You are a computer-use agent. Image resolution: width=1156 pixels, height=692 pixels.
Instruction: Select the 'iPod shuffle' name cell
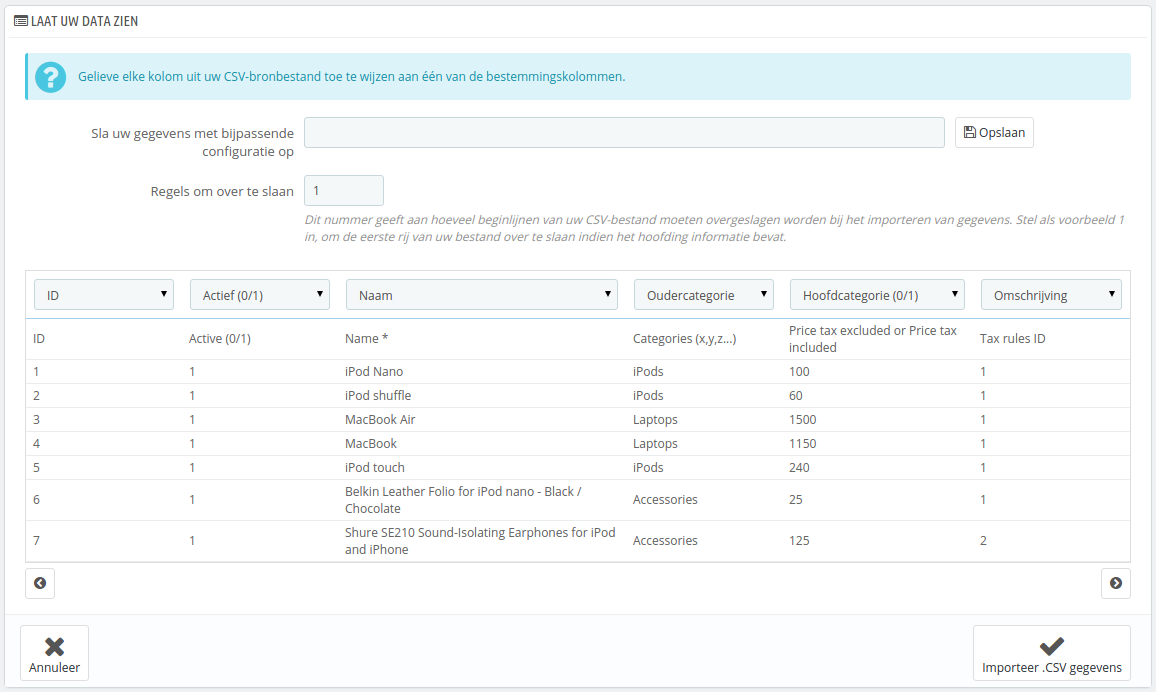coord(378,396)
